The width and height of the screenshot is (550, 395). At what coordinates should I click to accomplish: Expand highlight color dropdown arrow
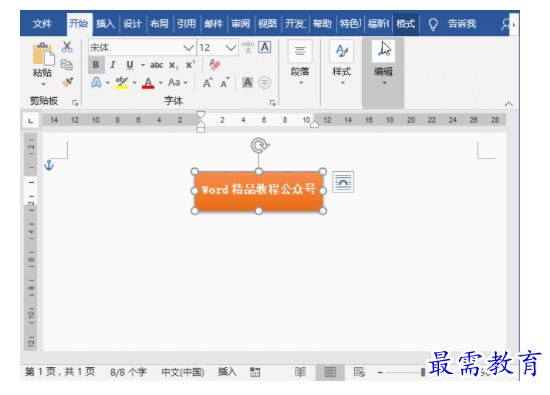(x=134, y=83)
